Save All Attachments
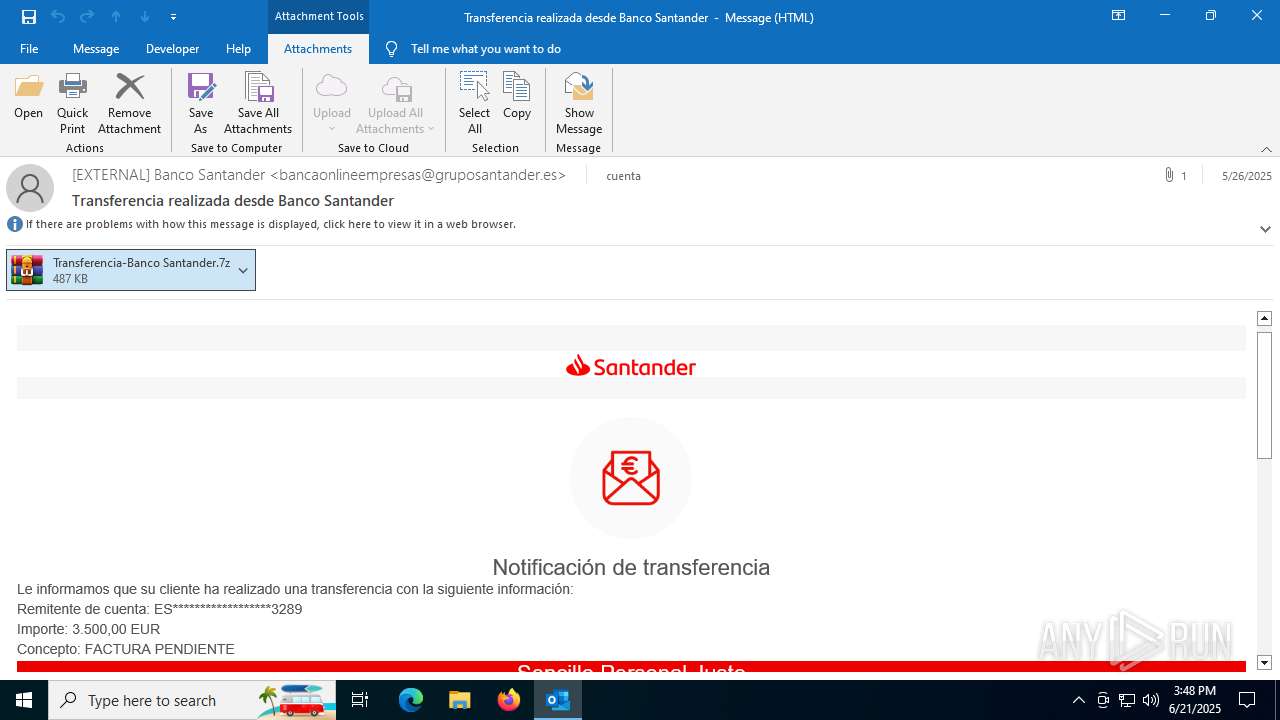 (258, 104)
